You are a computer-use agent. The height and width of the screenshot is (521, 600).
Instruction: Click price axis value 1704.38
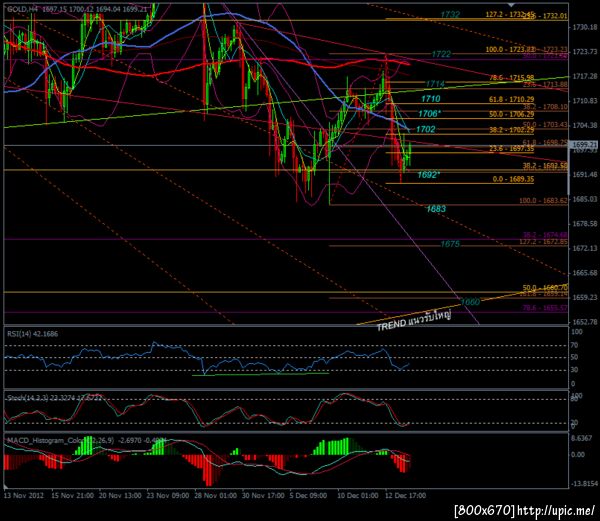pyautogui.click(x=585, y=125)
